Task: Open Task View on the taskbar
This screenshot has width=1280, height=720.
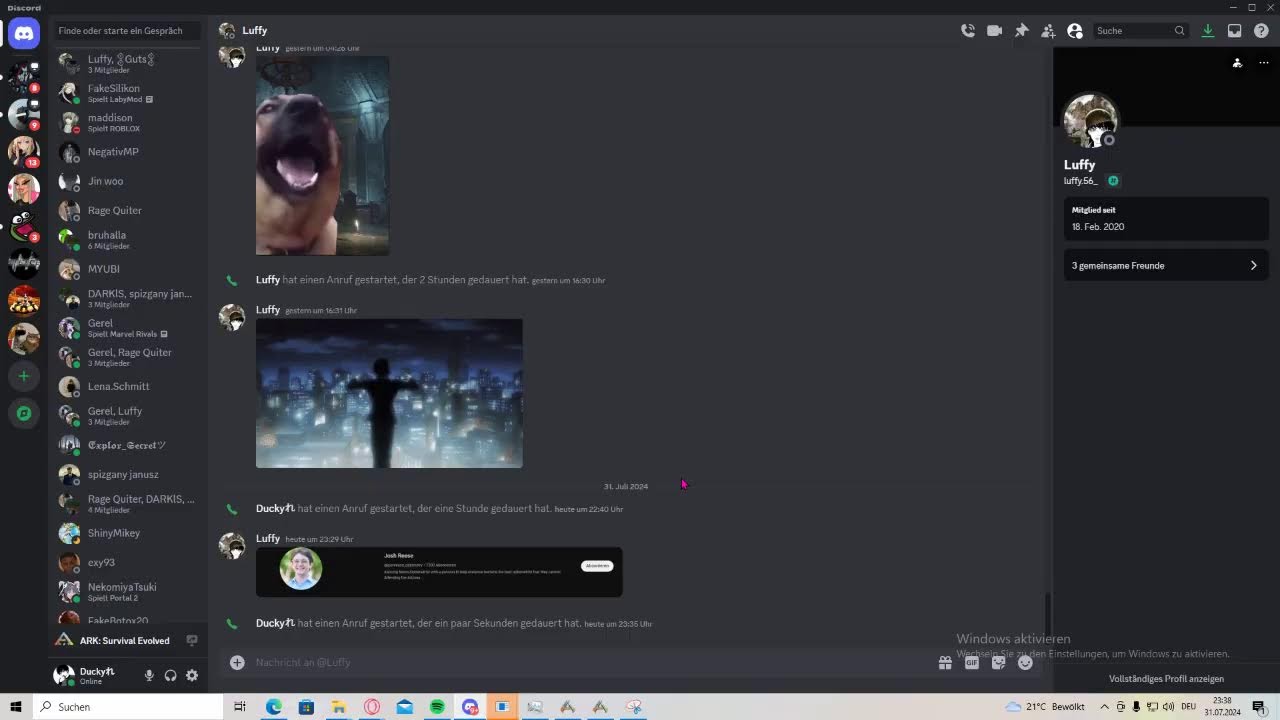Action: pos(240,707)
